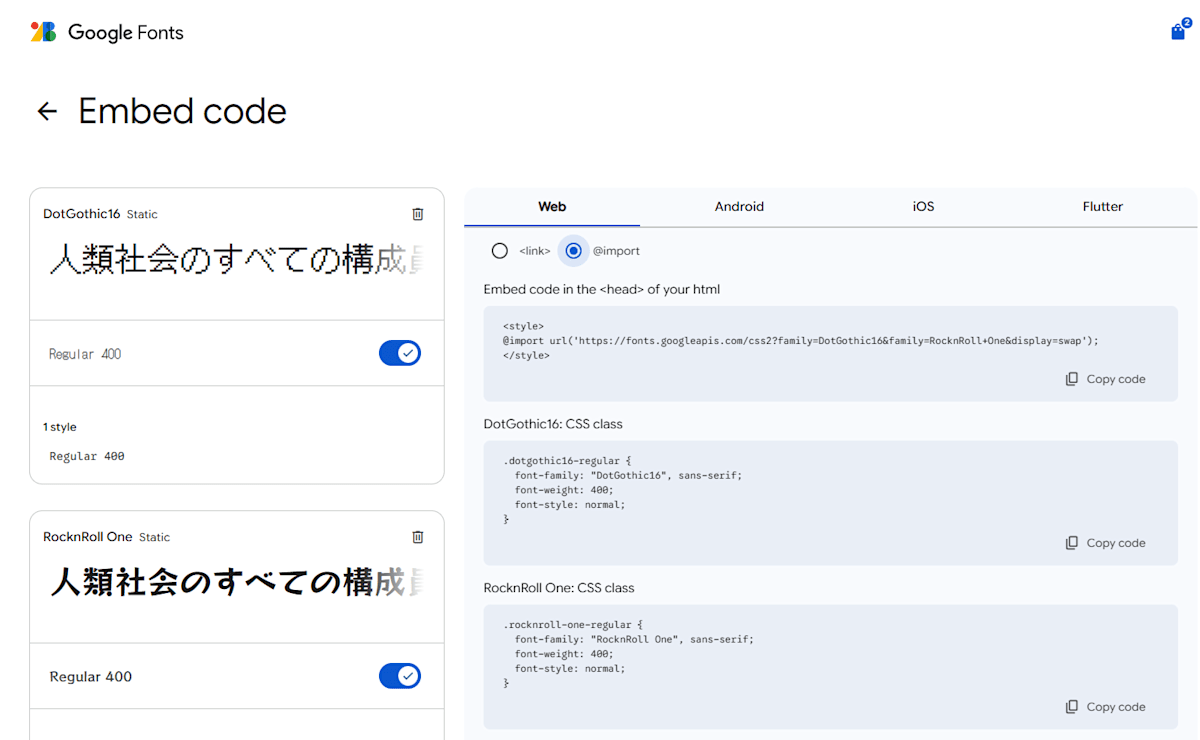
Task: Click the copy icon for RocknRoll One CSS class
Action: coord(1072,707)
